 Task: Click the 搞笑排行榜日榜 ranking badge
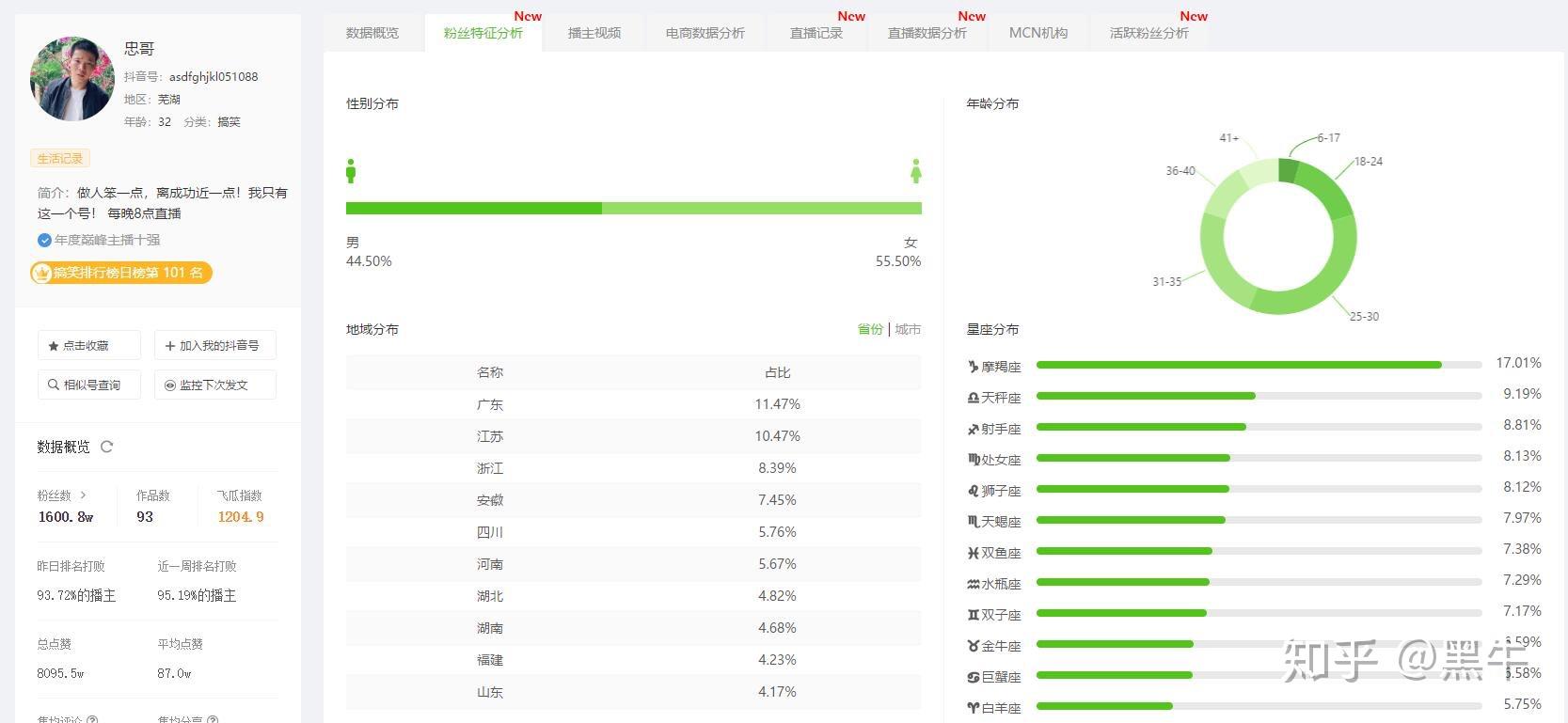click(x=121, y=273)
